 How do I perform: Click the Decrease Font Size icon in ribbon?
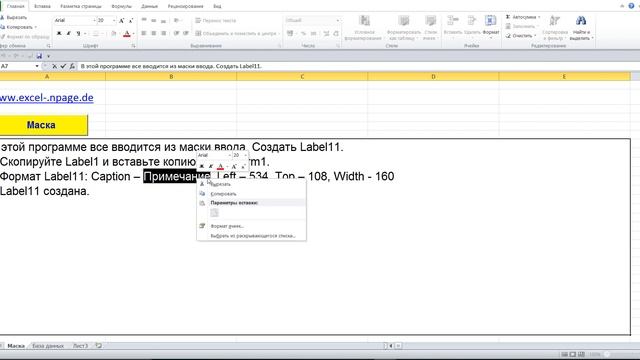pyautogui.click(x=131, y=20)
